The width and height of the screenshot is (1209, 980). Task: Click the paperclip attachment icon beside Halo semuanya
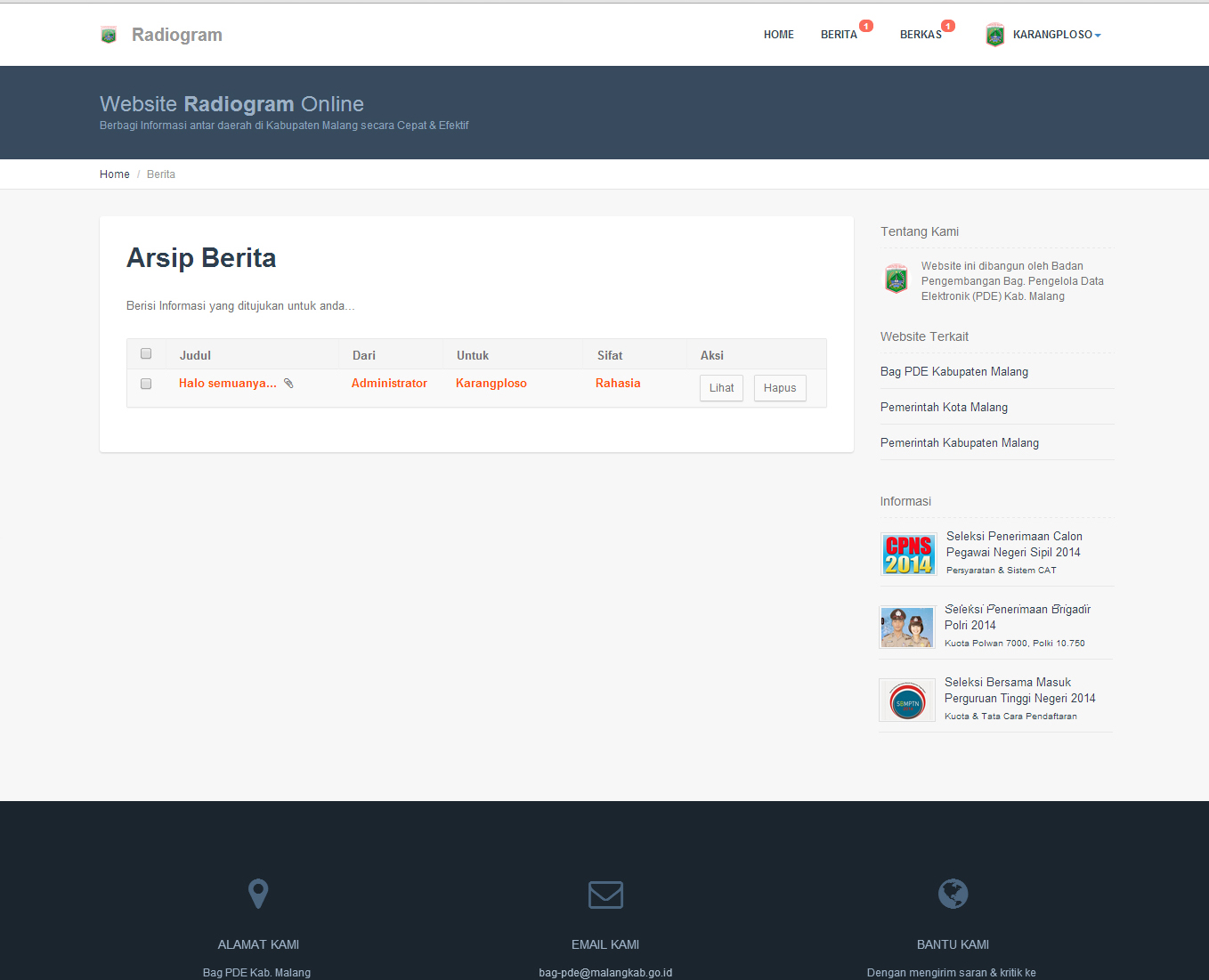(x=288, y=384)
